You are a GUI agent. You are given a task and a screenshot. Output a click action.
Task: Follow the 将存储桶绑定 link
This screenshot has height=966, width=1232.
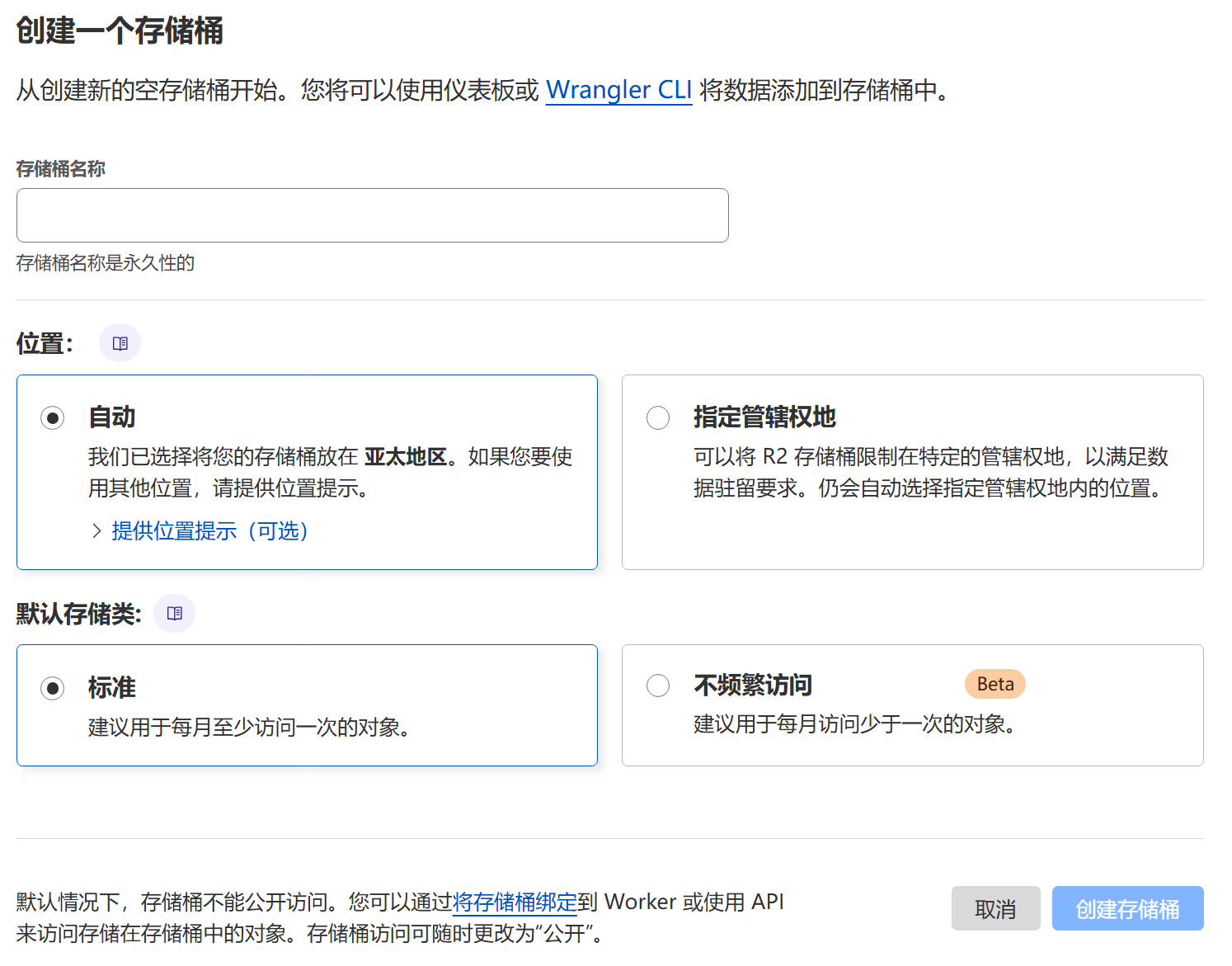515,902
